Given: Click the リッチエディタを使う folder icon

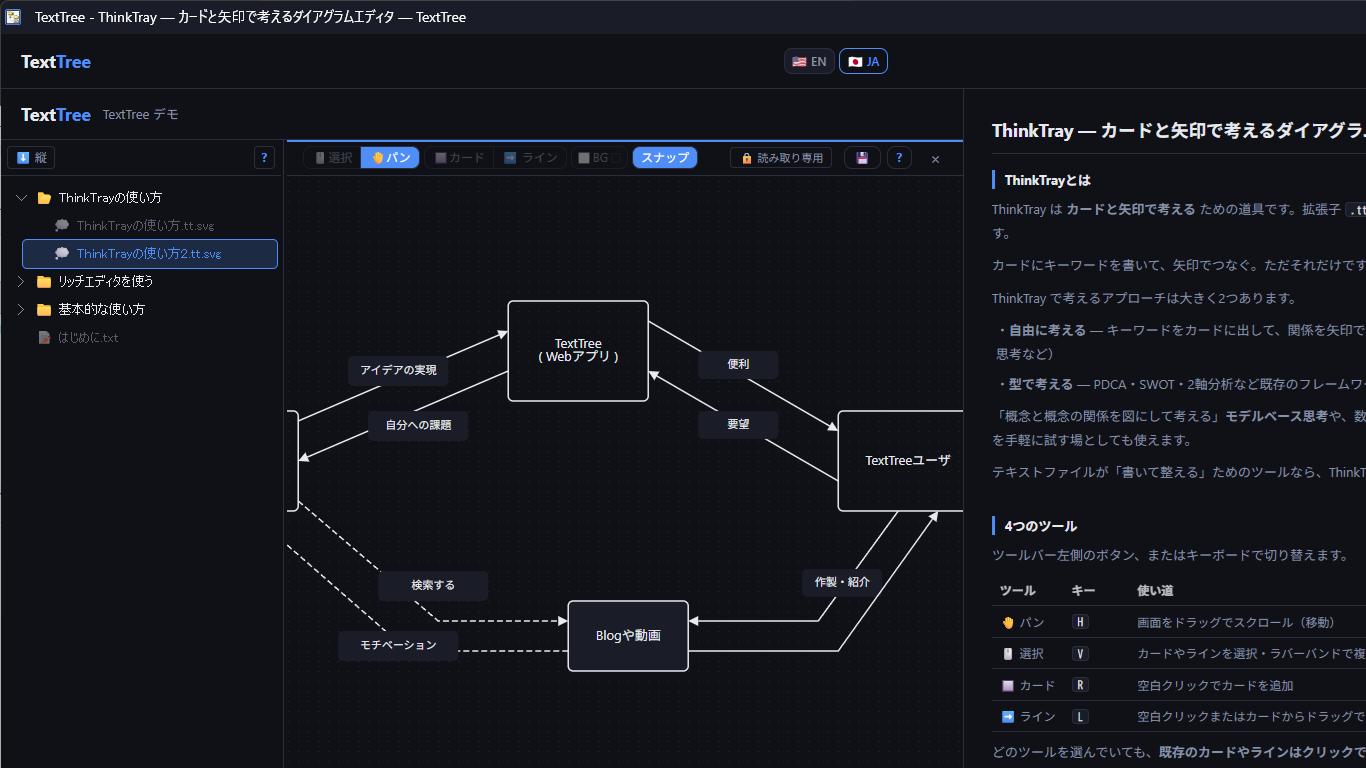Looking at the screenshot, I should (x=44, y=282).
